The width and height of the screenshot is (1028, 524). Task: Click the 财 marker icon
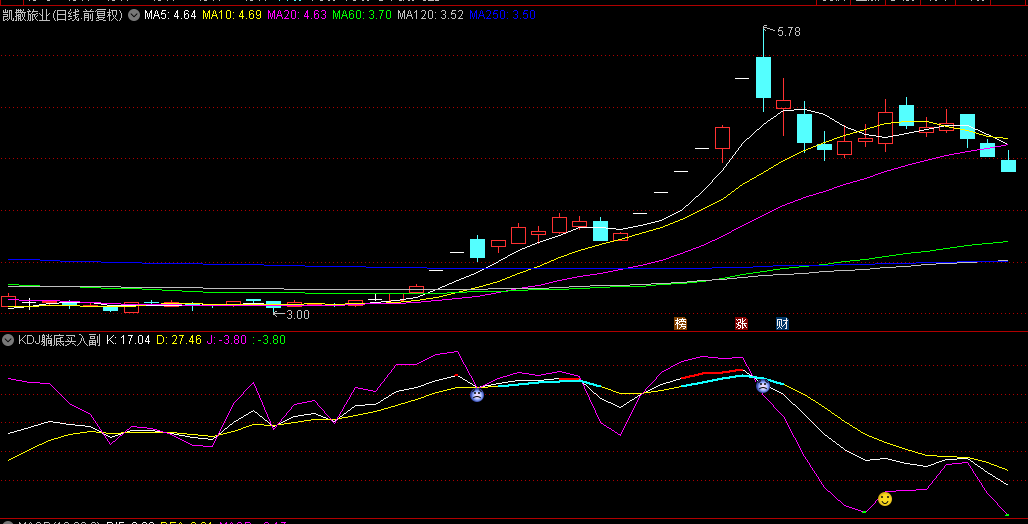(x=781, y=323)
